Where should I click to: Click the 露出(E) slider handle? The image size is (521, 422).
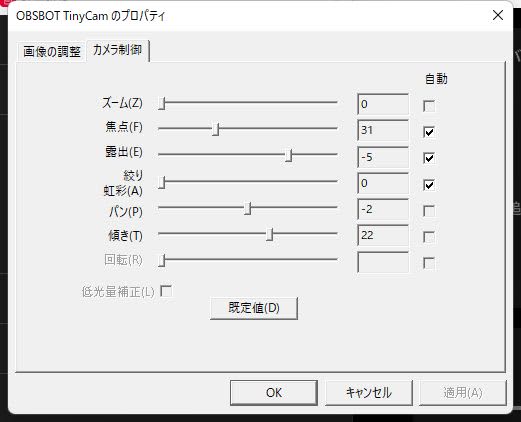coord(289,155)
